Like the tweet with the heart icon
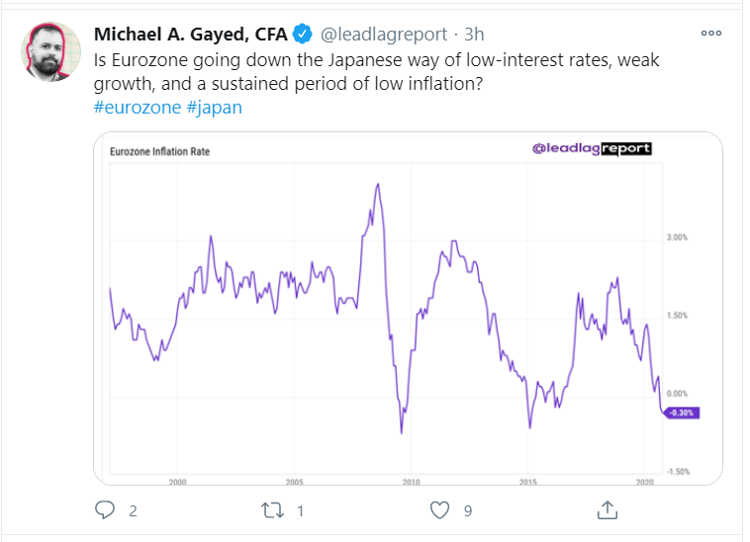 [x=439, y=511]
